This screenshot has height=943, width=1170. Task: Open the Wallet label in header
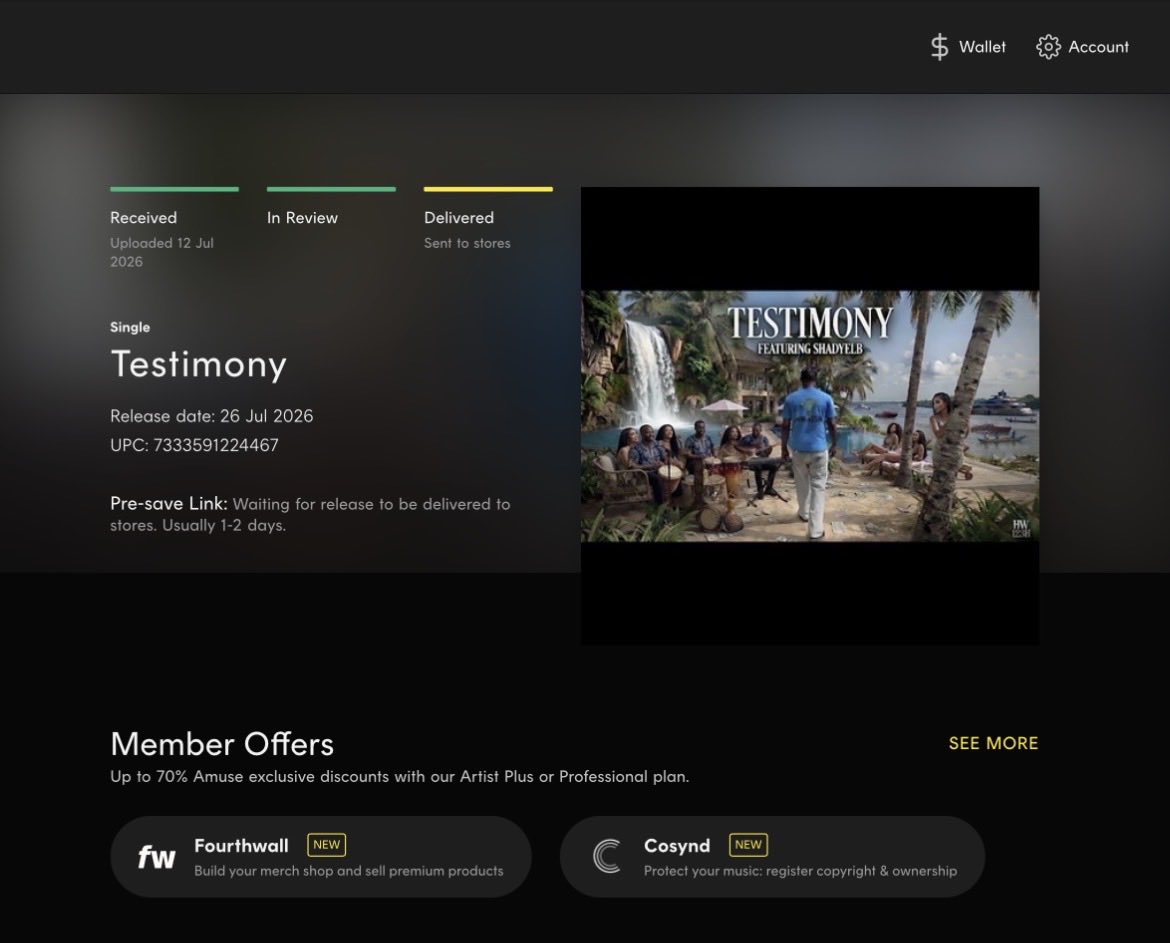point(982,47)
